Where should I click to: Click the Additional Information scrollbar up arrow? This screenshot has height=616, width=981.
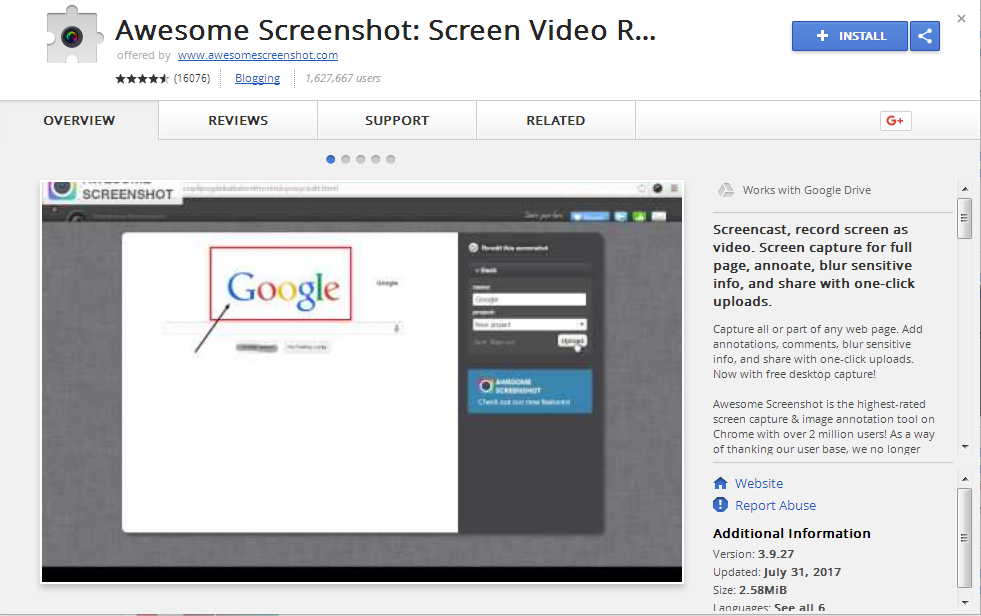click(x=965, y=479)
